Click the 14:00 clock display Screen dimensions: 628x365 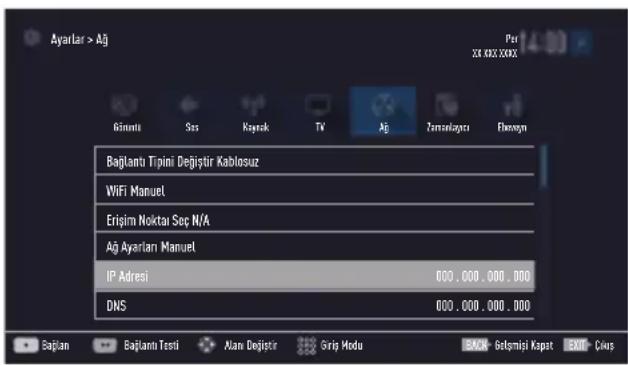pos(544,42)
